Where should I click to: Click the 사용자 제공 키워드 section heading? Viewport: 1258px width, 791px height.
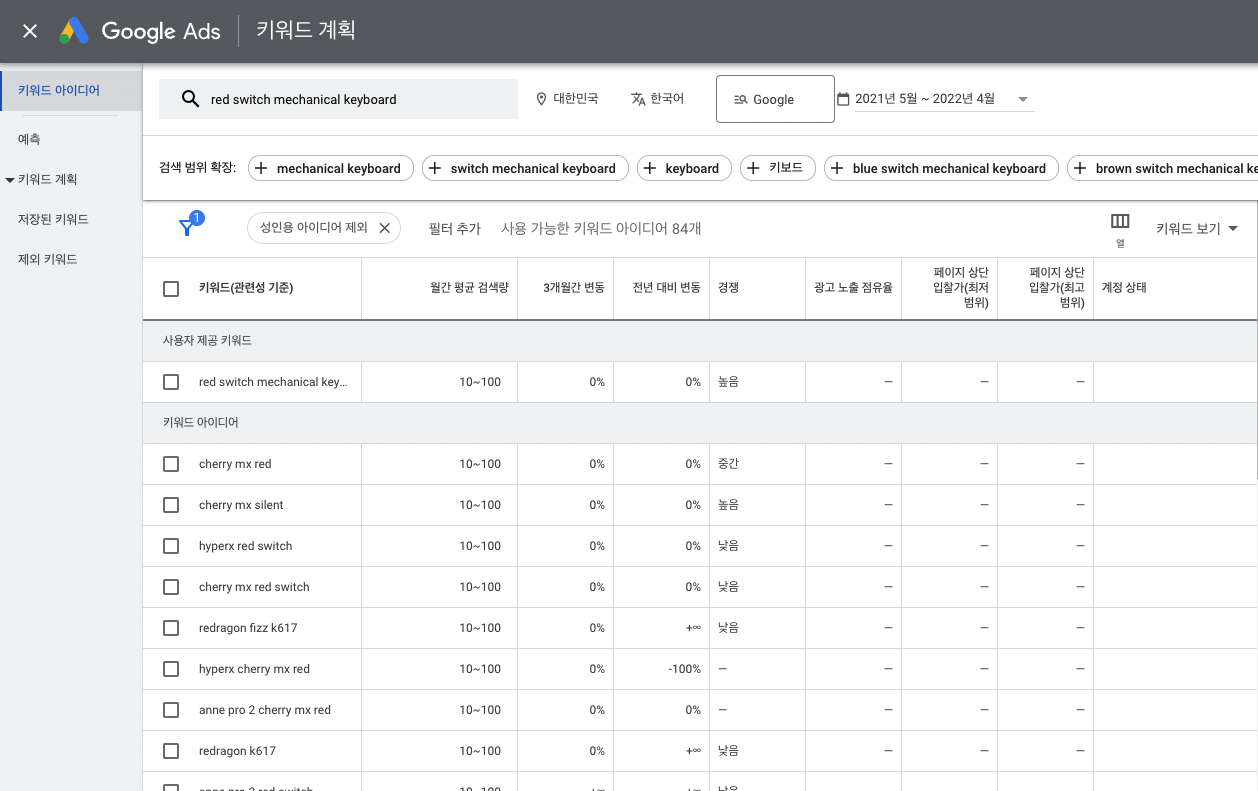[x=207, y=341]
